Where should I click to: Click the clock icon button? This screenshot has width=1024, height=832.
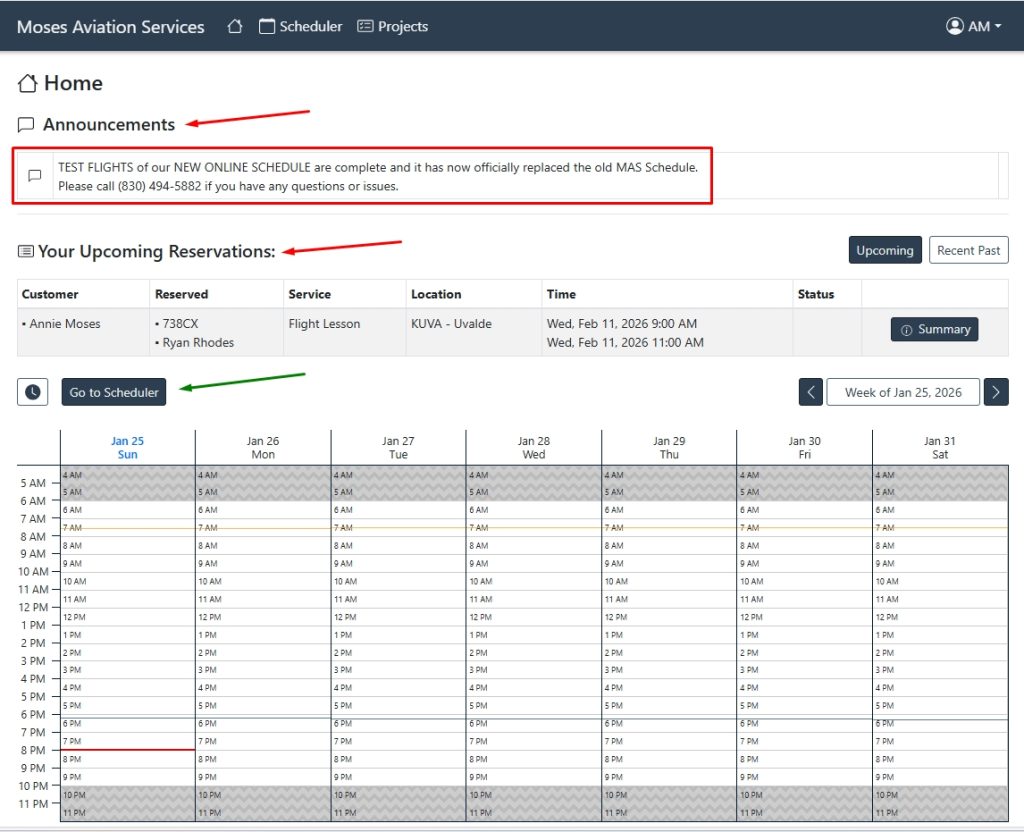[33, 392]
